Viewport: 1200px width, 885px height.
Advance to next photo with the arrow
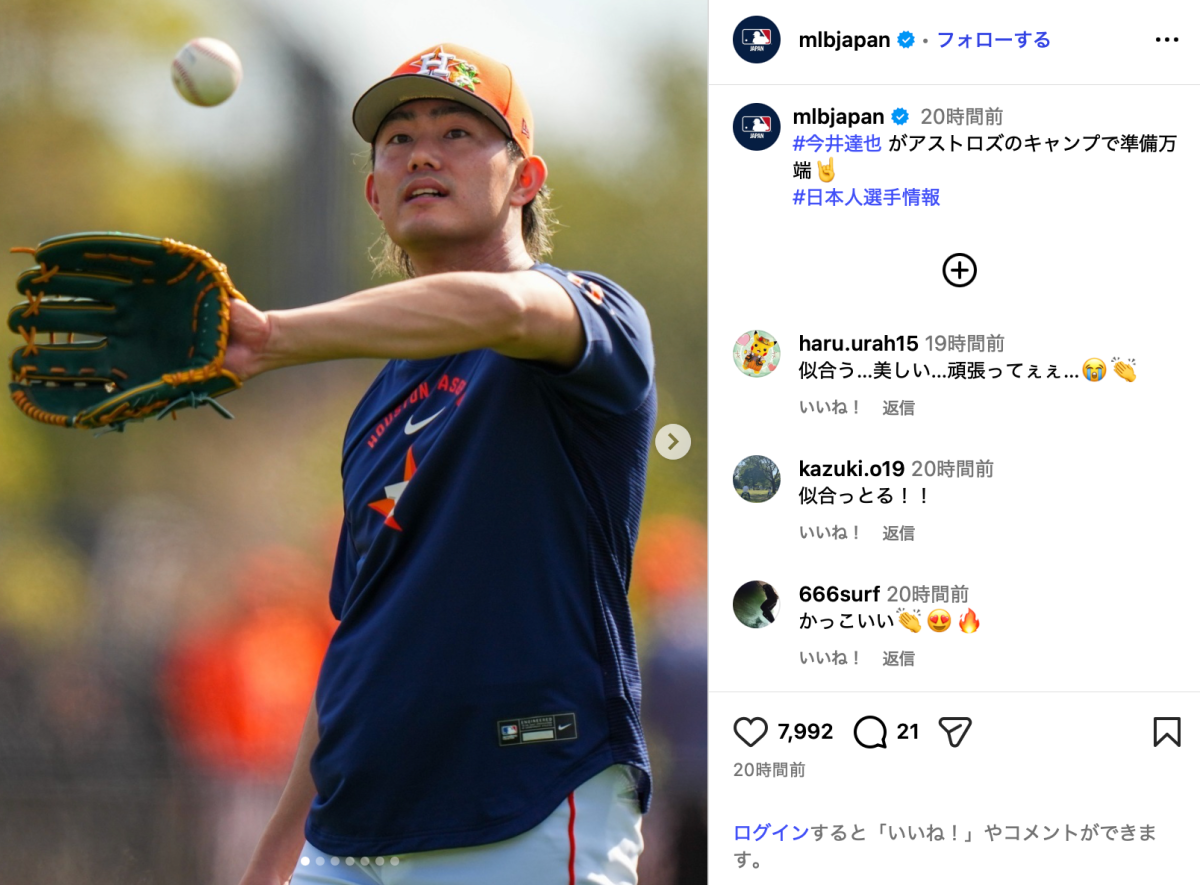click(x=673, y=441)
